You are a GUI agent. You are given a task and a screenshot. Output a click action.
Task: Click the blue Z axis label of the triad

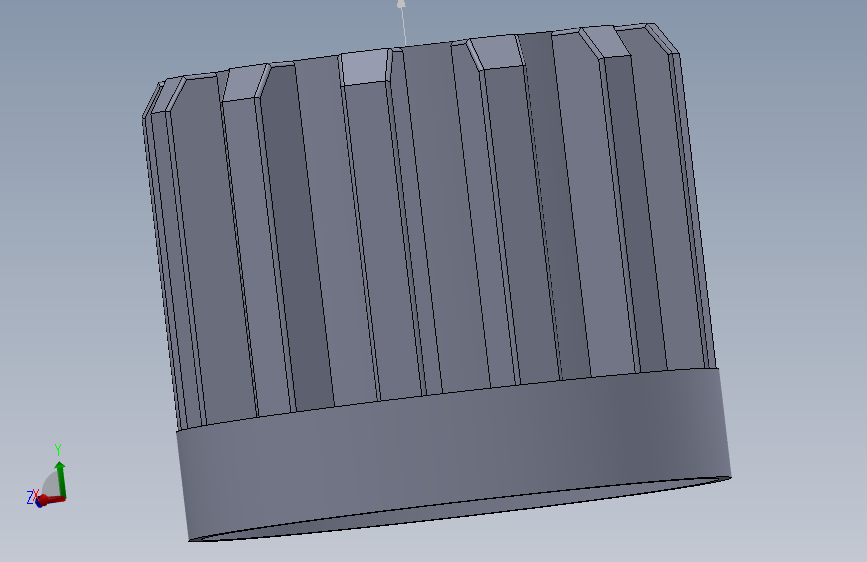click(30, 497)
